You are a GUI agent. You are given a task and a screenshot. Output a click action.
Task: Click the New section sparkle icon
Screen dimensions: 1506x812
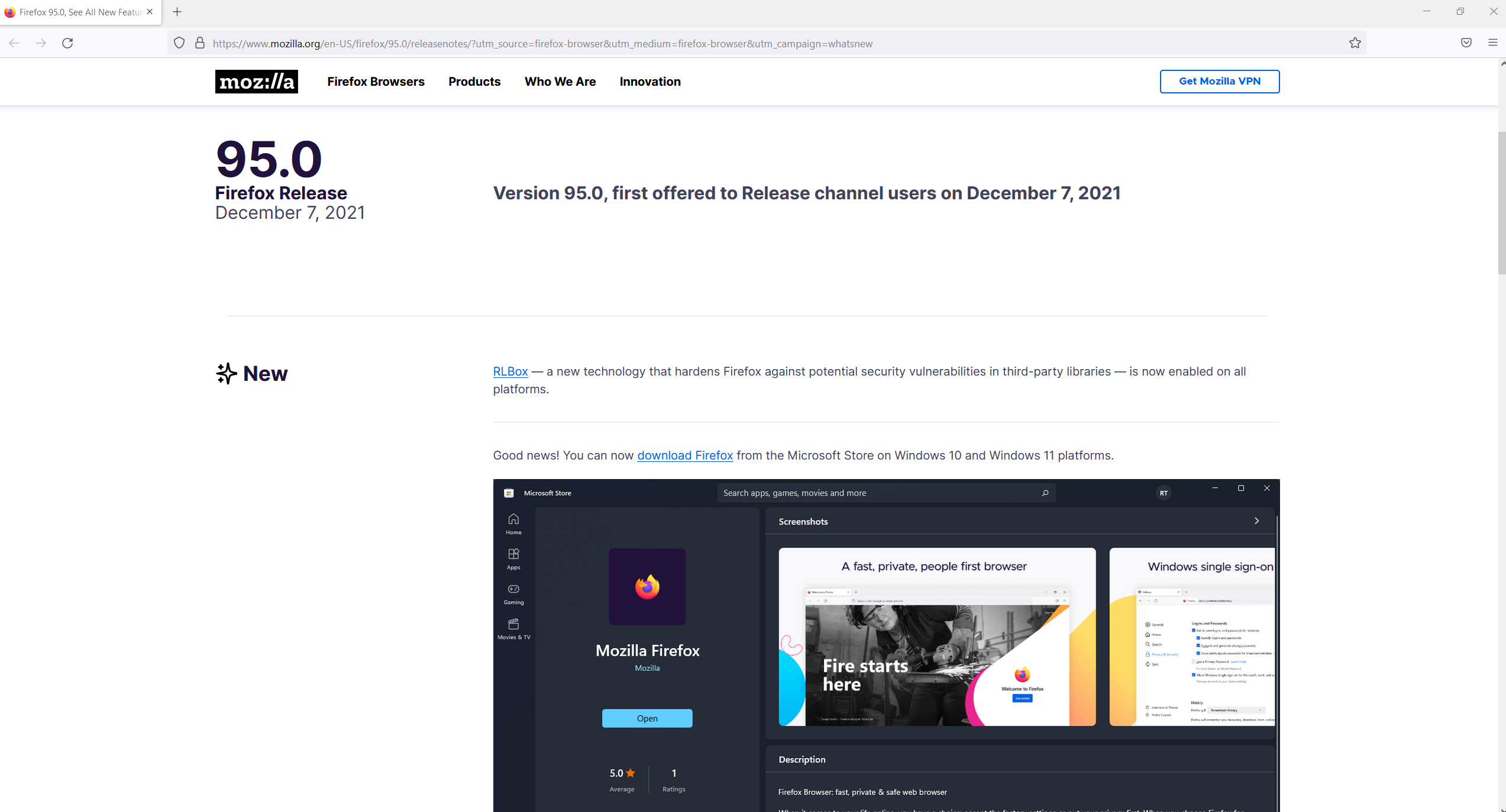click(x=227, y=374)
